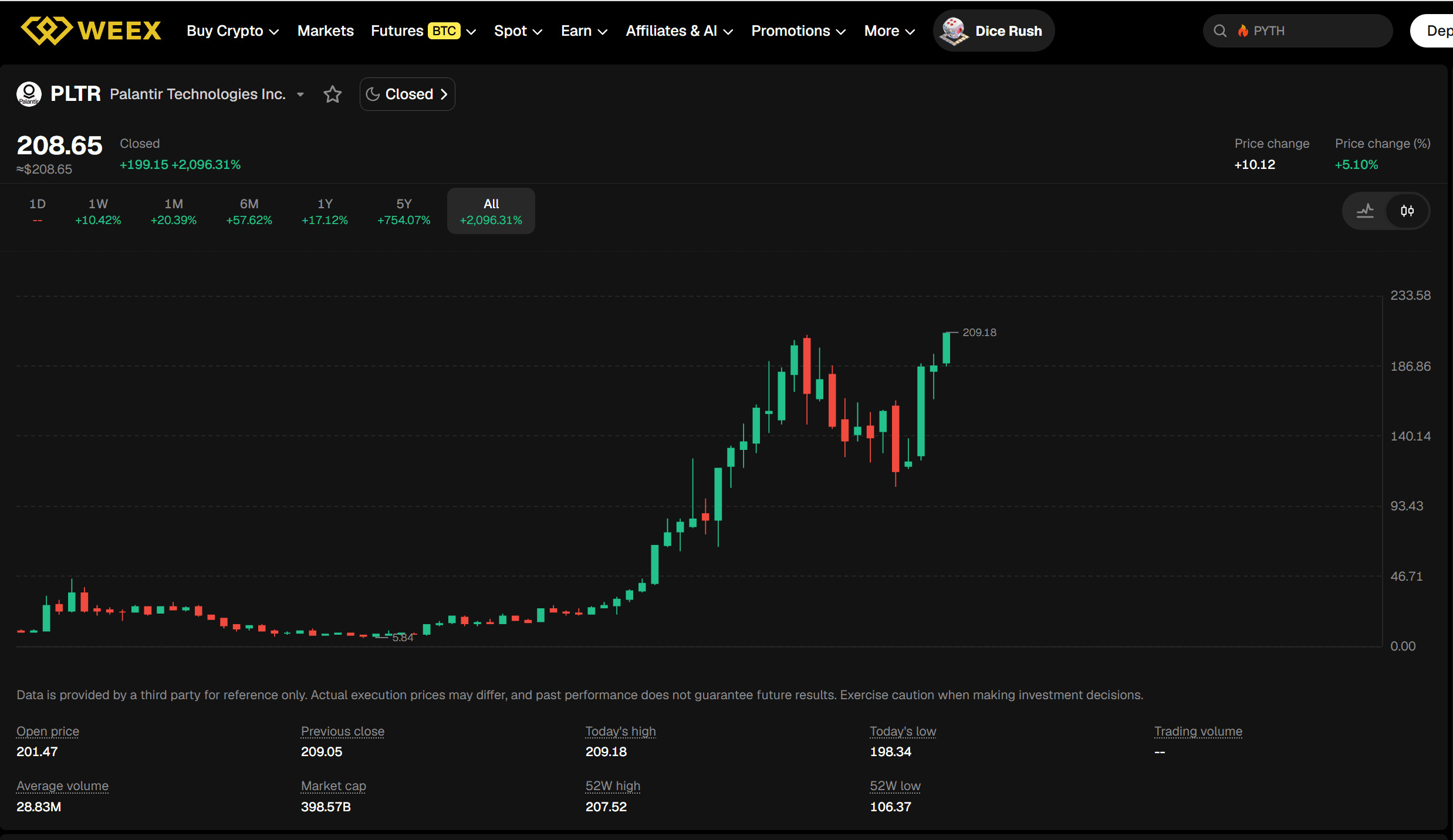Click the 209.18 high marker on chart
1453x840 pixels.
point(979,332)
